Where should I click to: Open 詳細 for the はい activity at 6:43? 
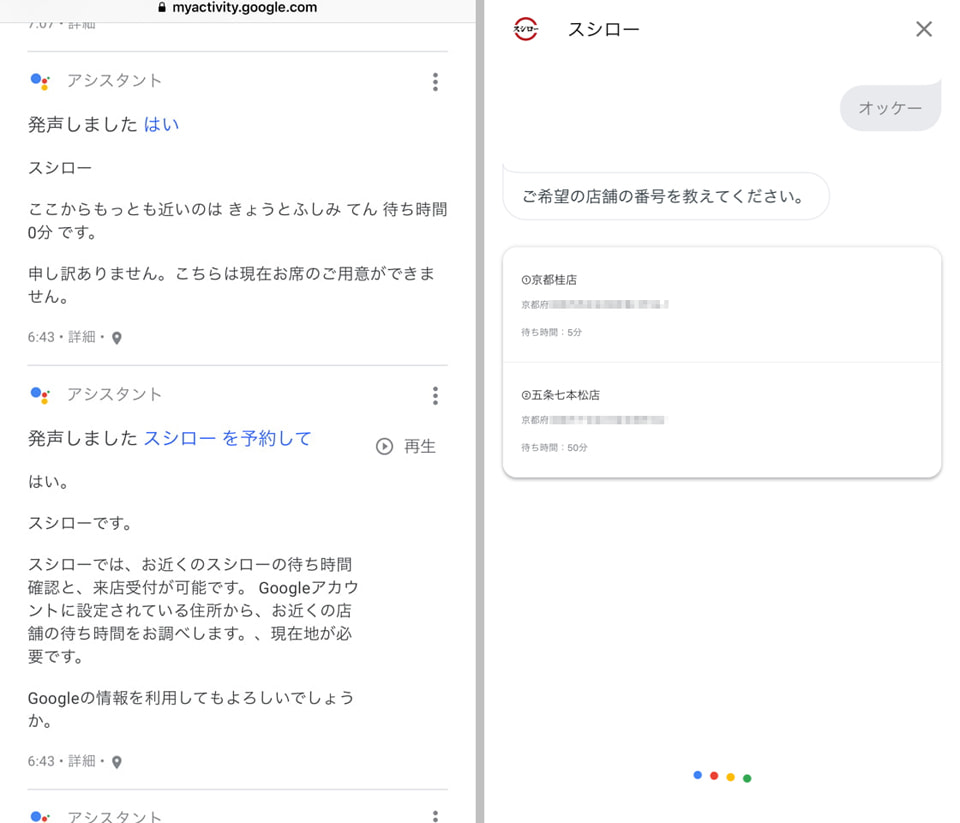click(81, 337)
